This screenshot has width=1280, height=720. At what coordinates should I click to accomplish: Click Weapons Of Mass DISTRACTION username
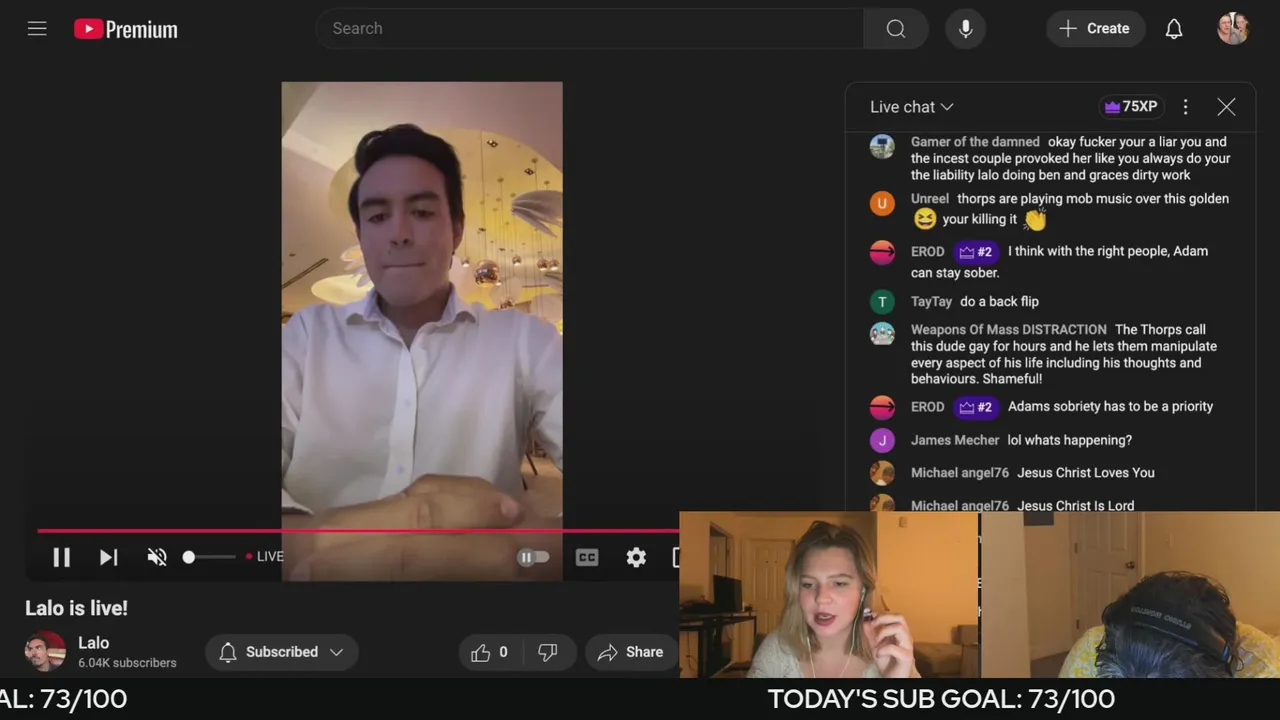click(1009, 329)
